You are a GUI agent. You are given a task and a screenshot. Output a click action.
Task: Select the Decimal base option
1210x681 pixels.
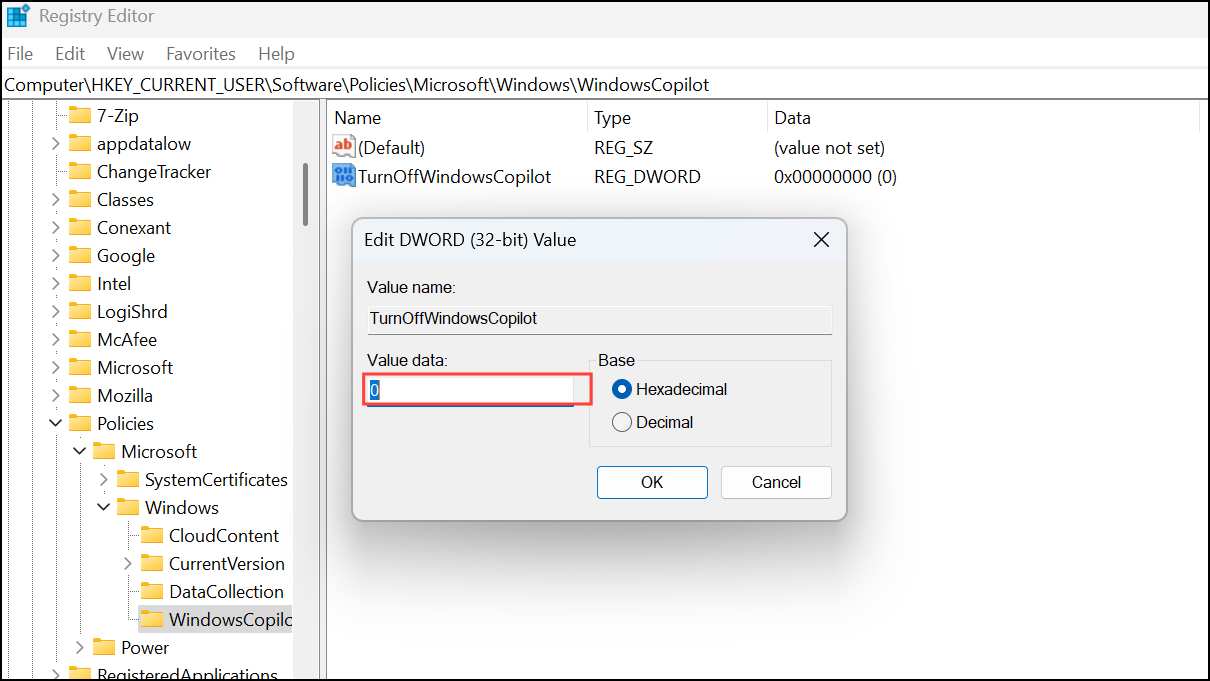pyautogui.click(x=653, y=422)
